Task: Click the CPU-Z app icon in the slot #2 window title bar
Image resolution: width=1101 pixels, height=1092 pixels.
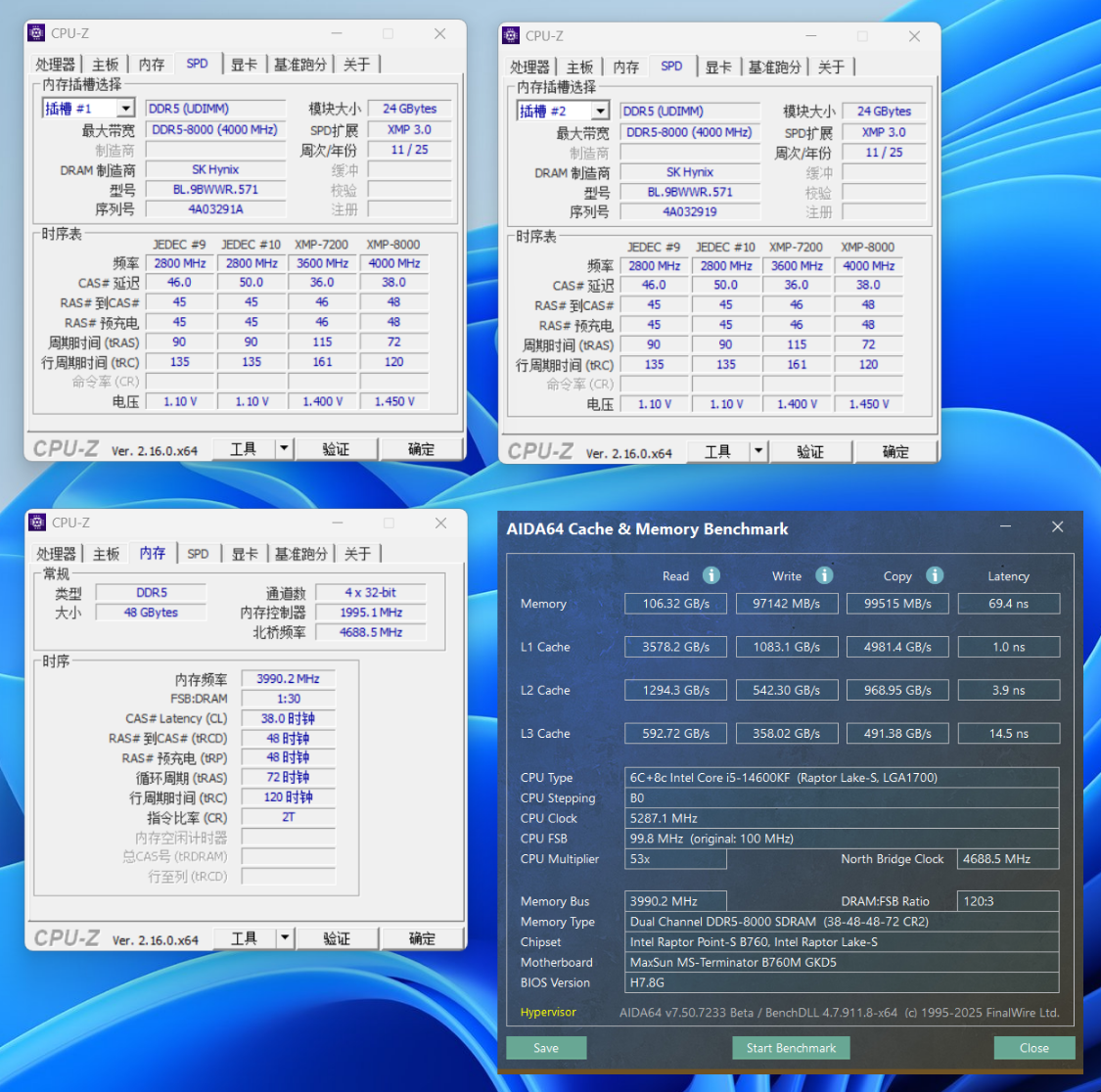Action: [x=511, y=35]
